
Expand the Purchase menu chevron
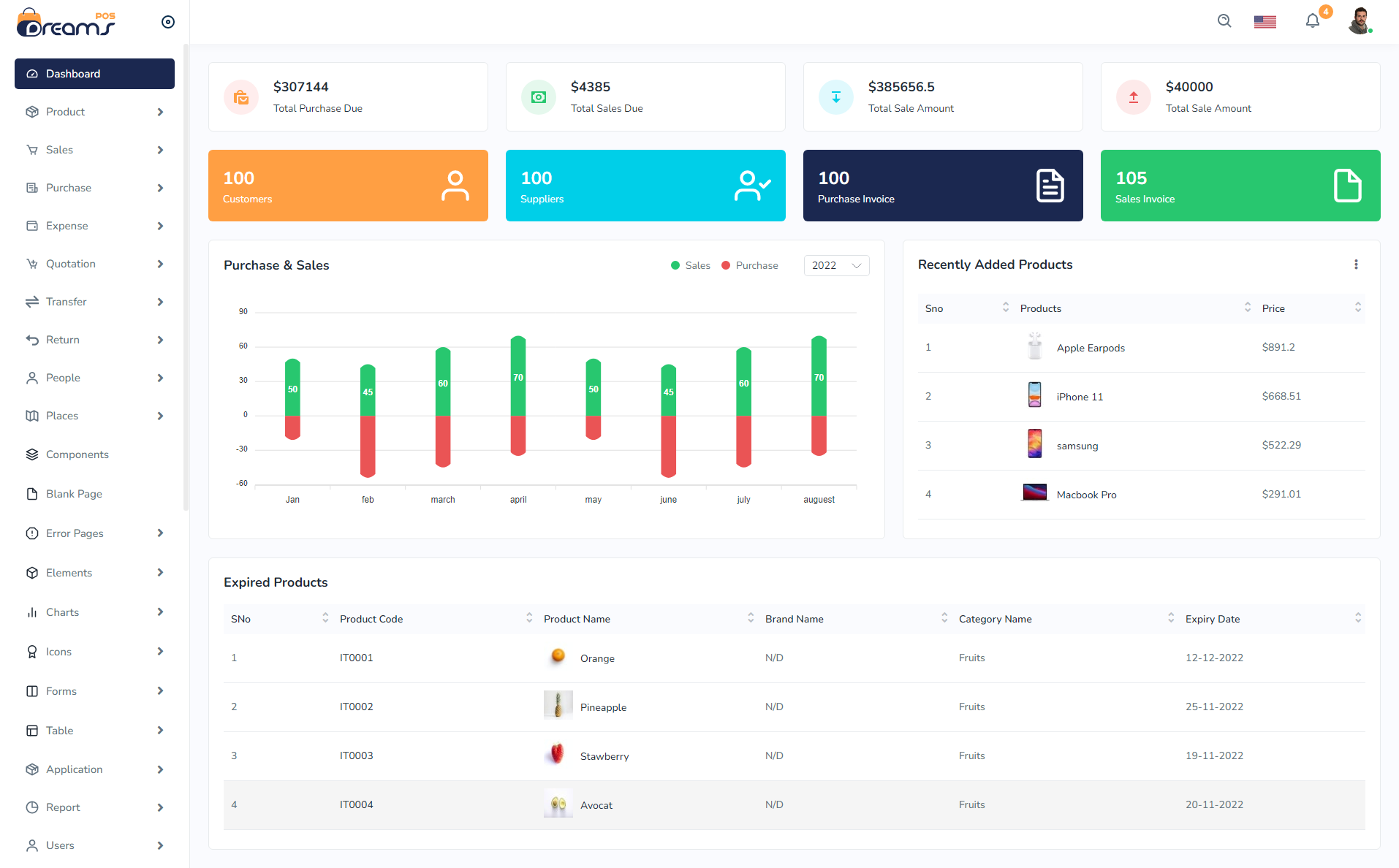point(160,188)
